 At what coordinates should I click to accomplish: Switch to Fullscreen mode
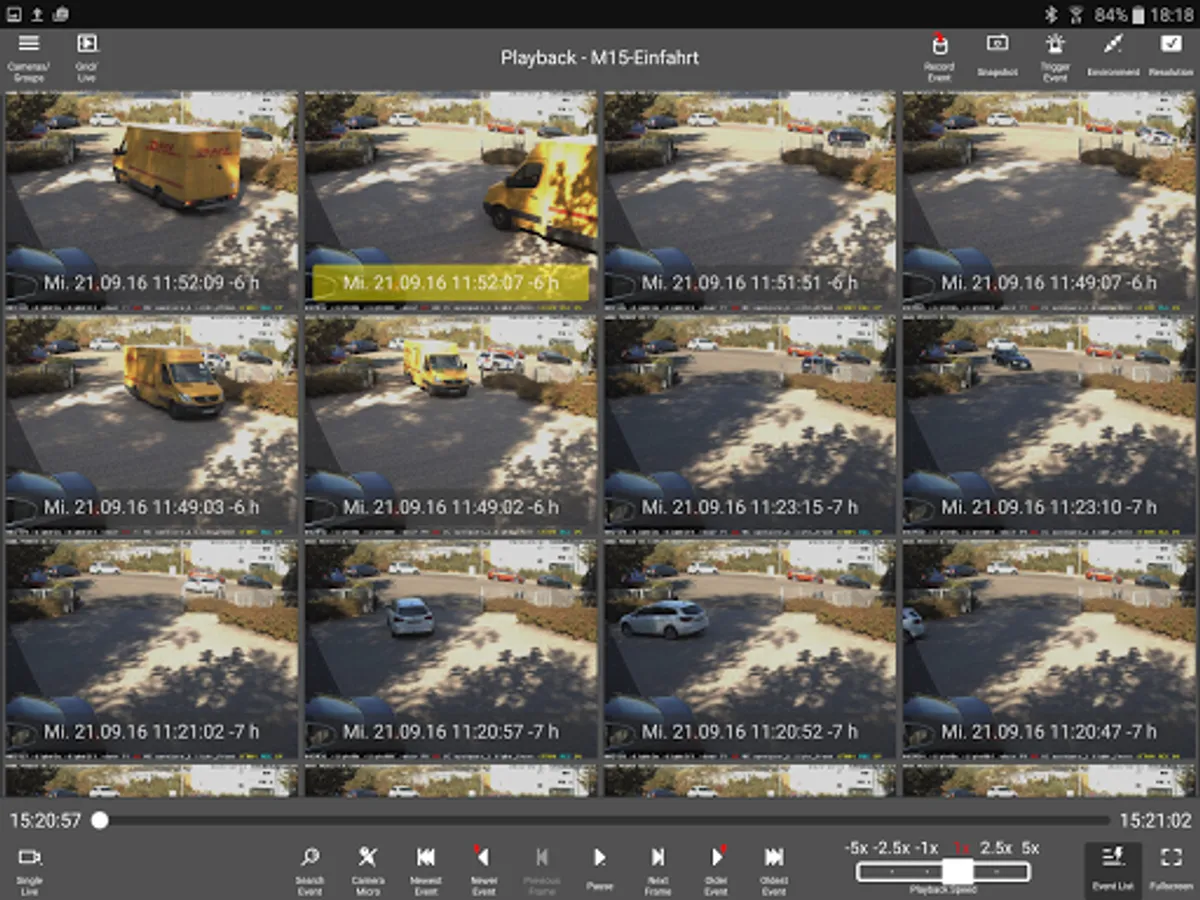[x=1171, y=868]
